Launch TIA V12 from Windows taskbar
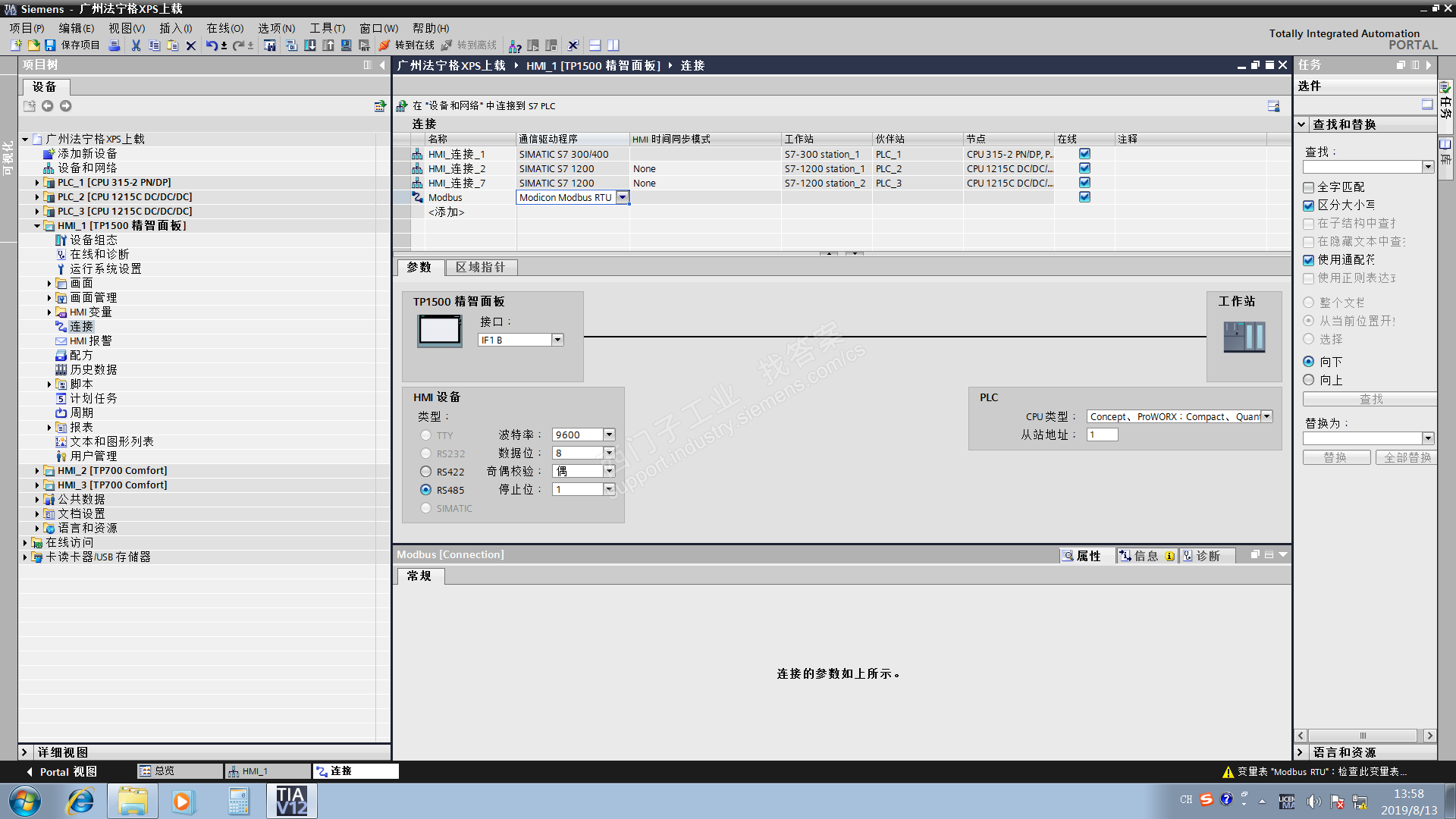 click(291, 801)
